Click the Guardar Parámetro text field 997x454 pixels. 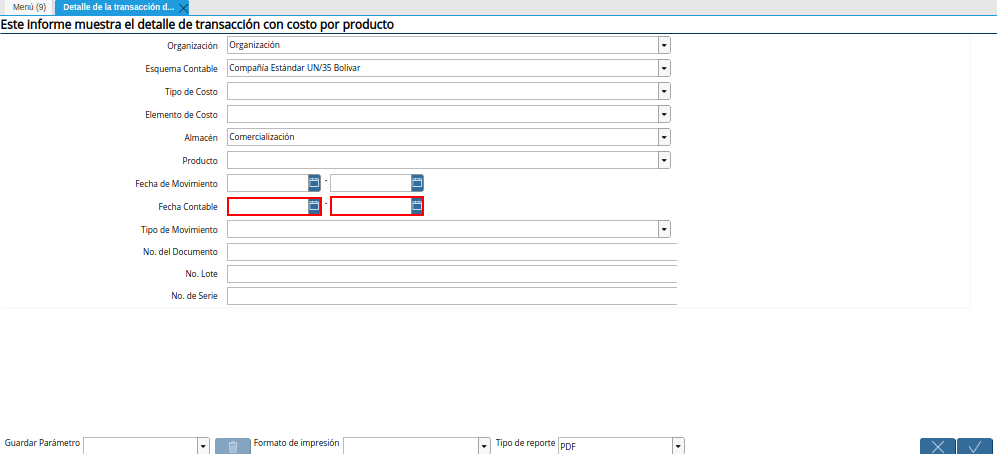tap(141, 446)
